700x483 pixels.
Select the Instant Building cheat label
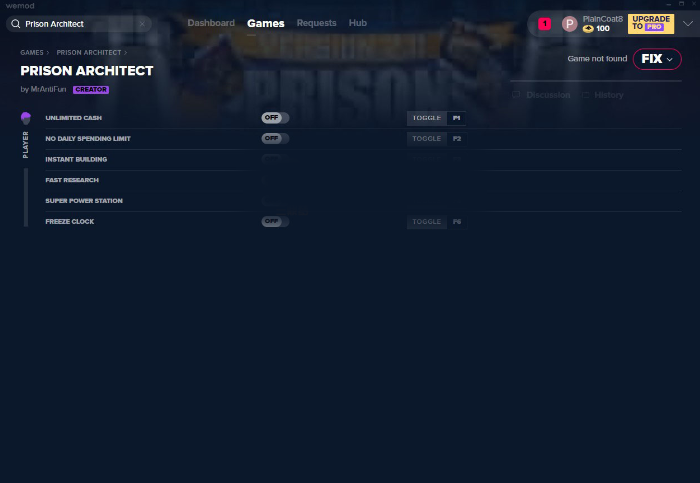pos(76,159)
